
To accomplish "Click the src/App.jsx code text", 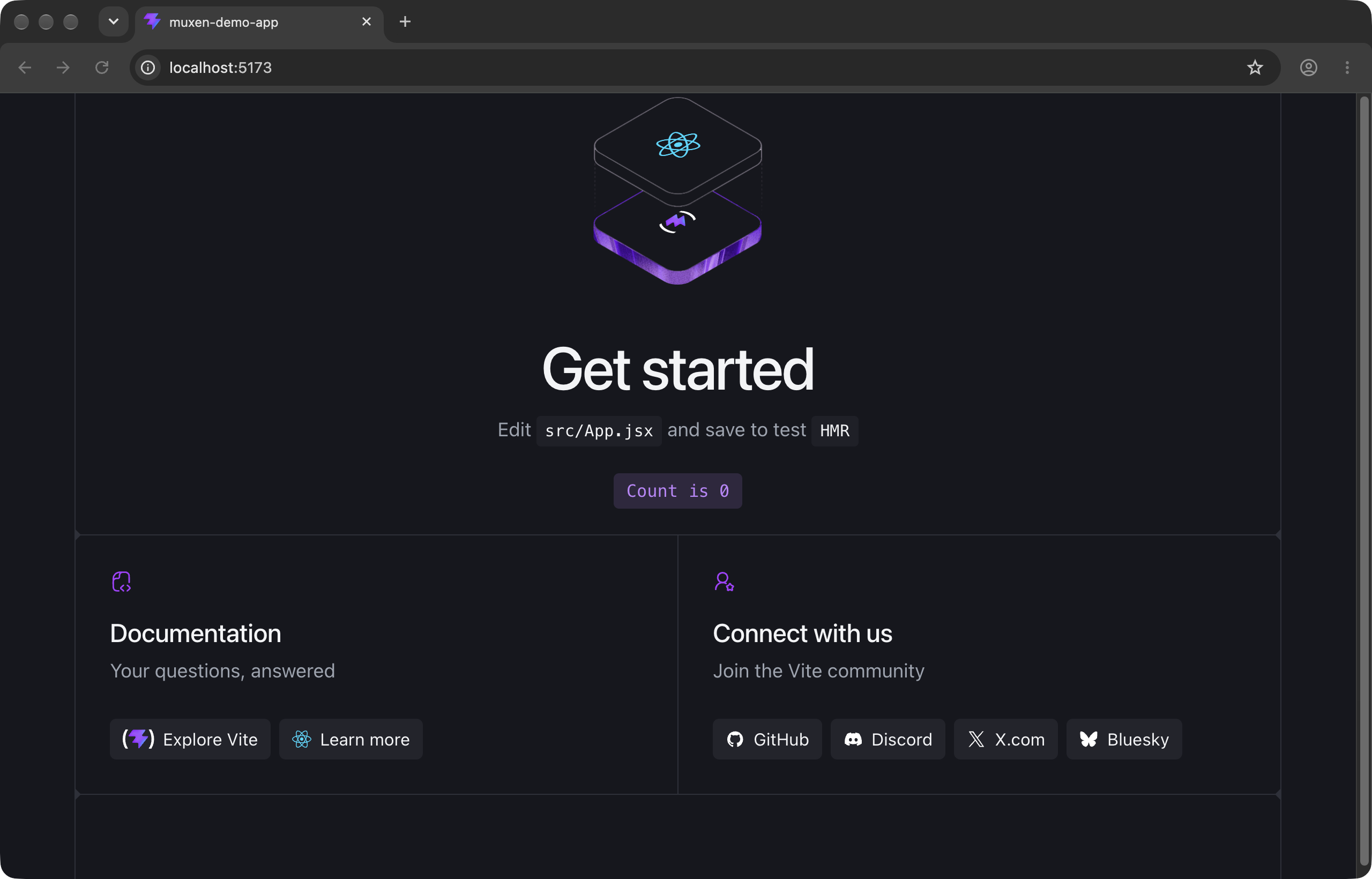I will tap(599, 431).
